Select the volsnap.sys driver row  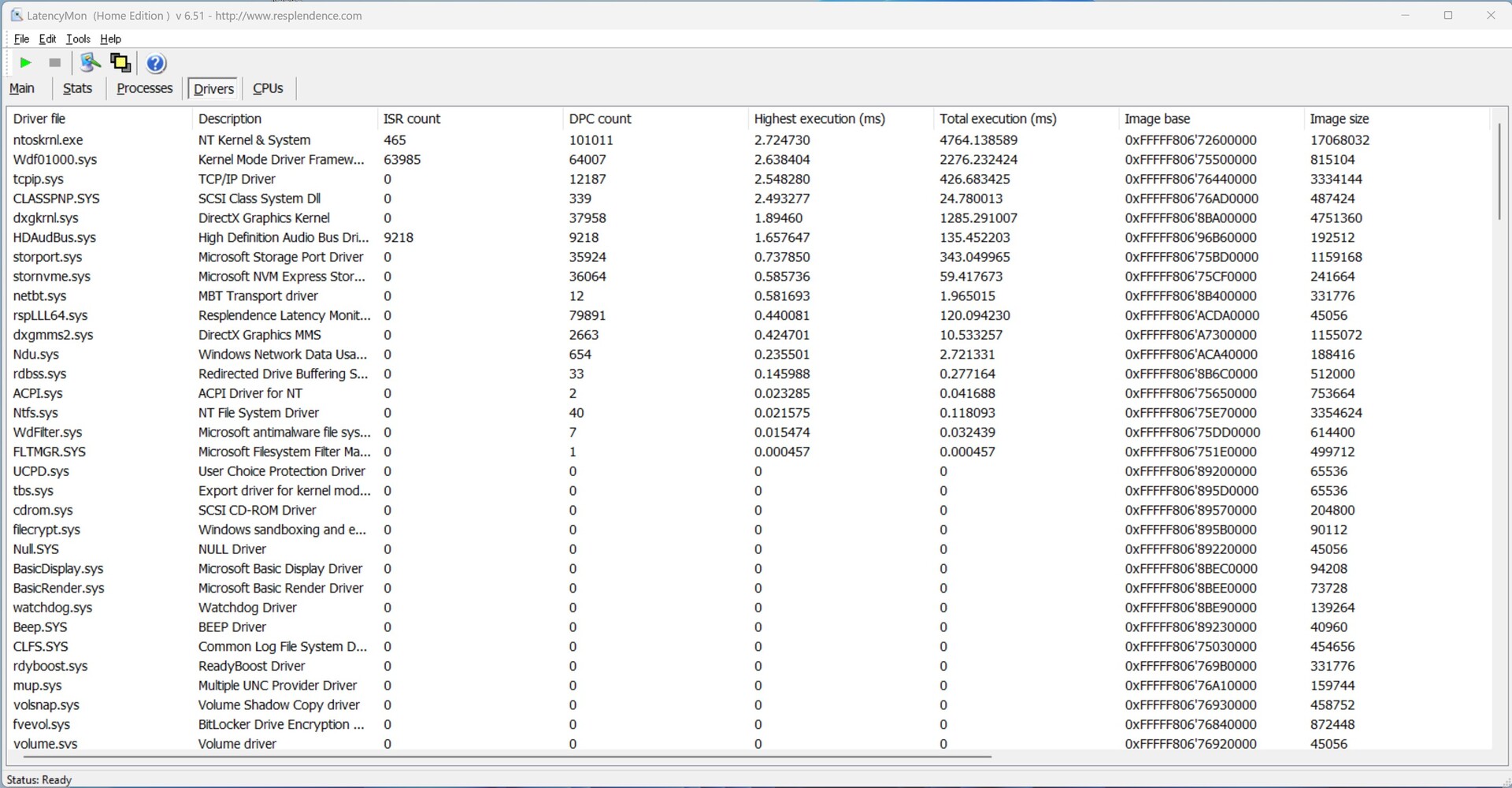[x=748, y=705]
